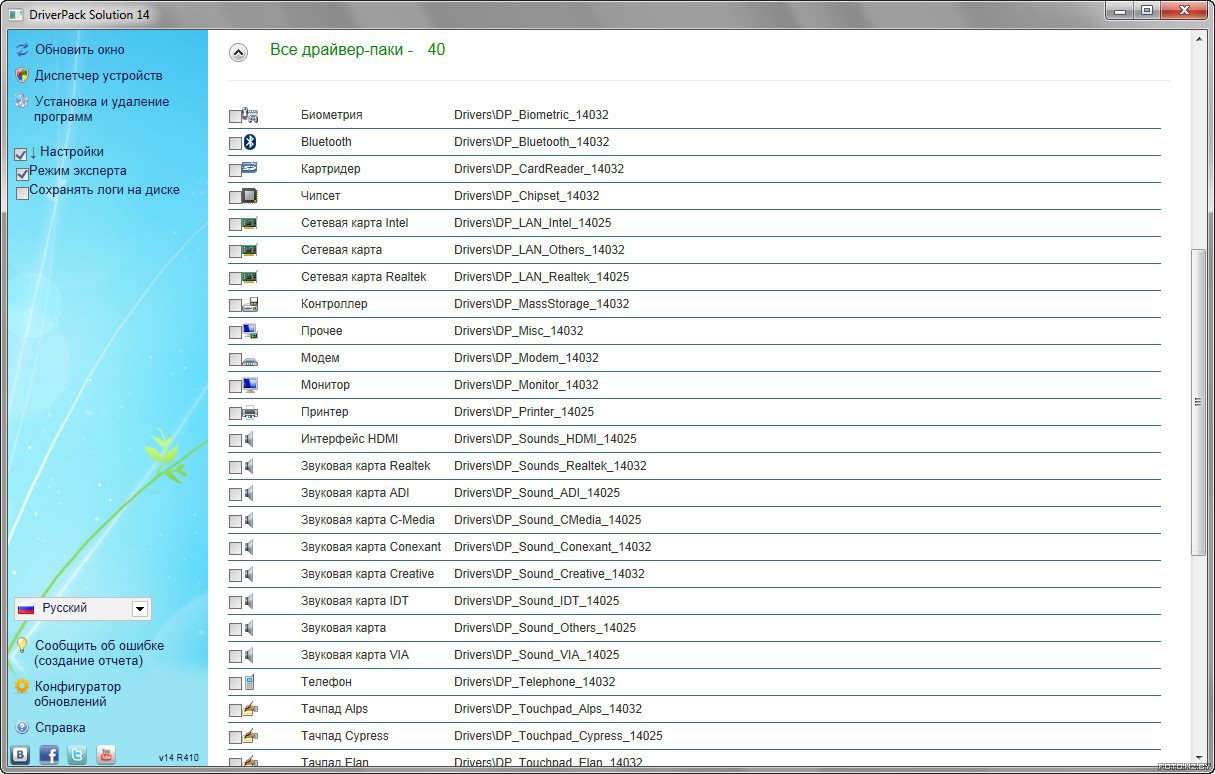Click the path Drivers\DP_Sound_CMedia_14025

click(x=548, y=520)
